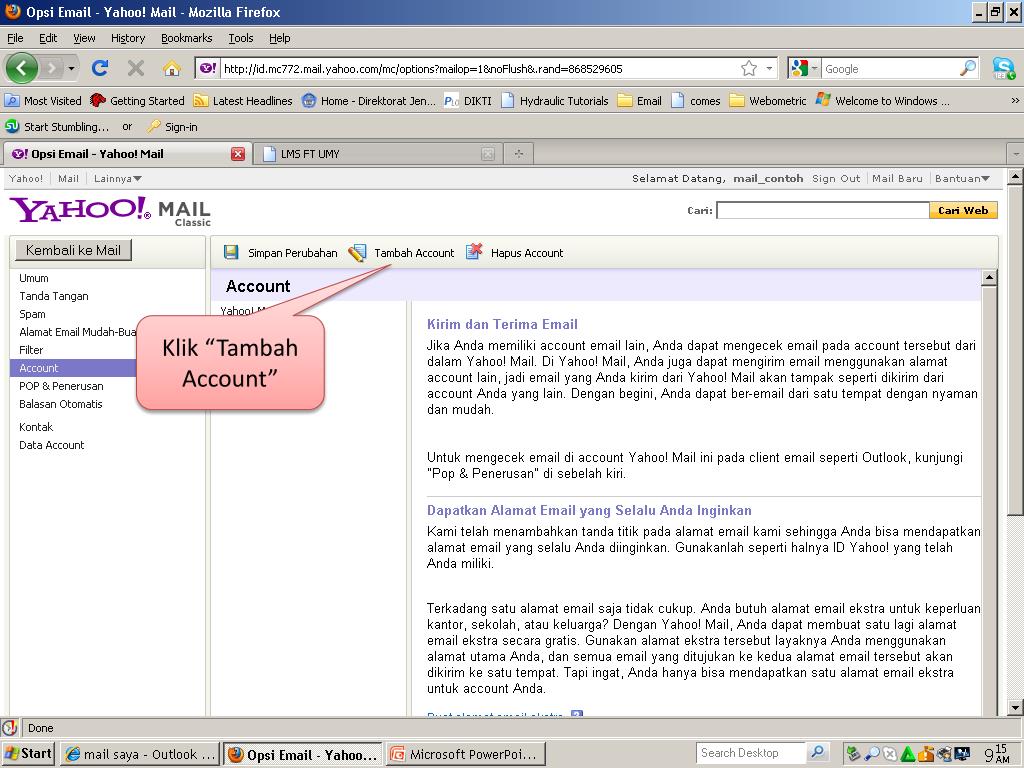Open Most Visited bookmarks folder
Viewport: 1024px width, 768px height.
pyautogui.click(x=43, y=101)
